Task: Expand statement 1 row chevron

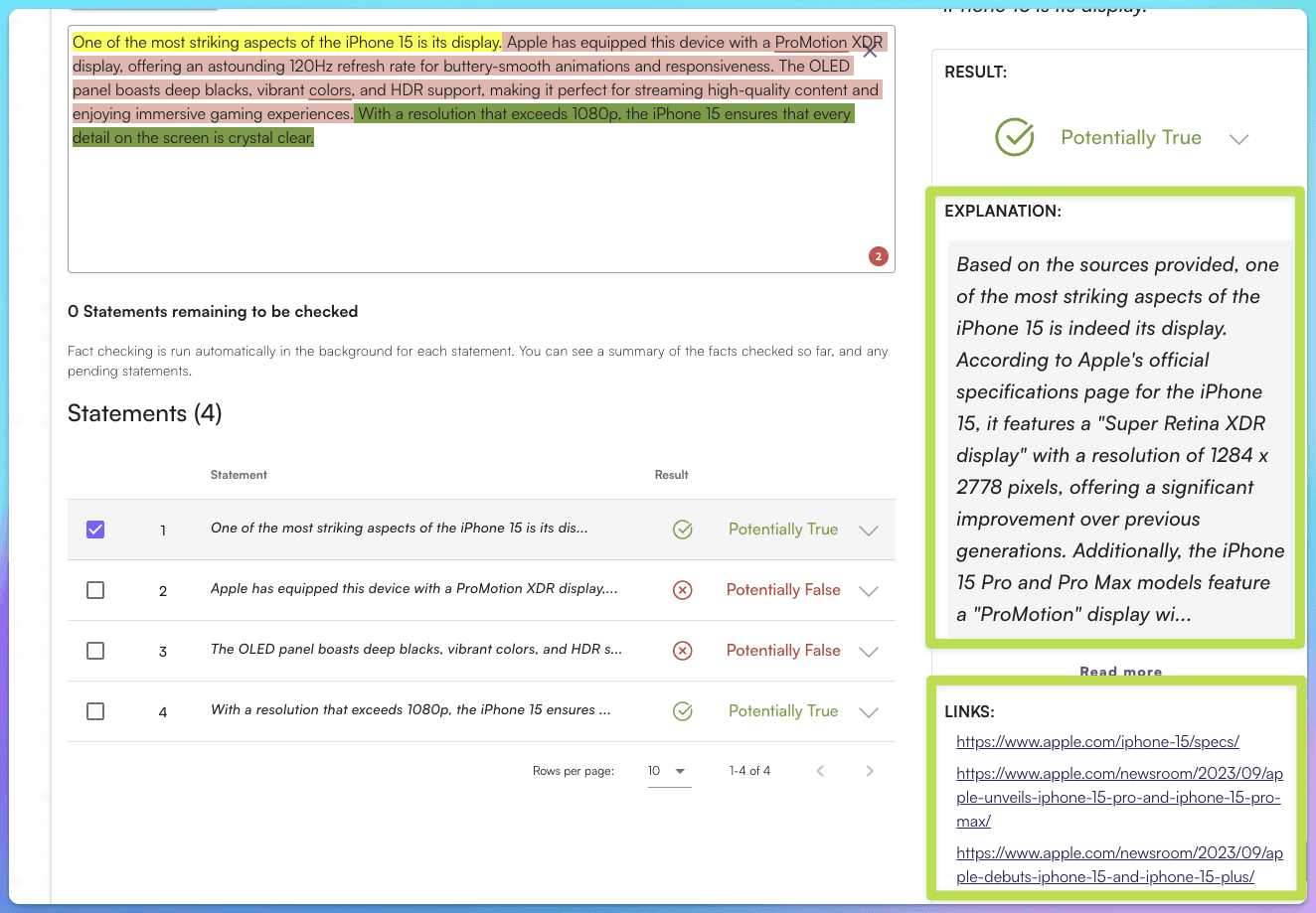Action: (869, 531)
